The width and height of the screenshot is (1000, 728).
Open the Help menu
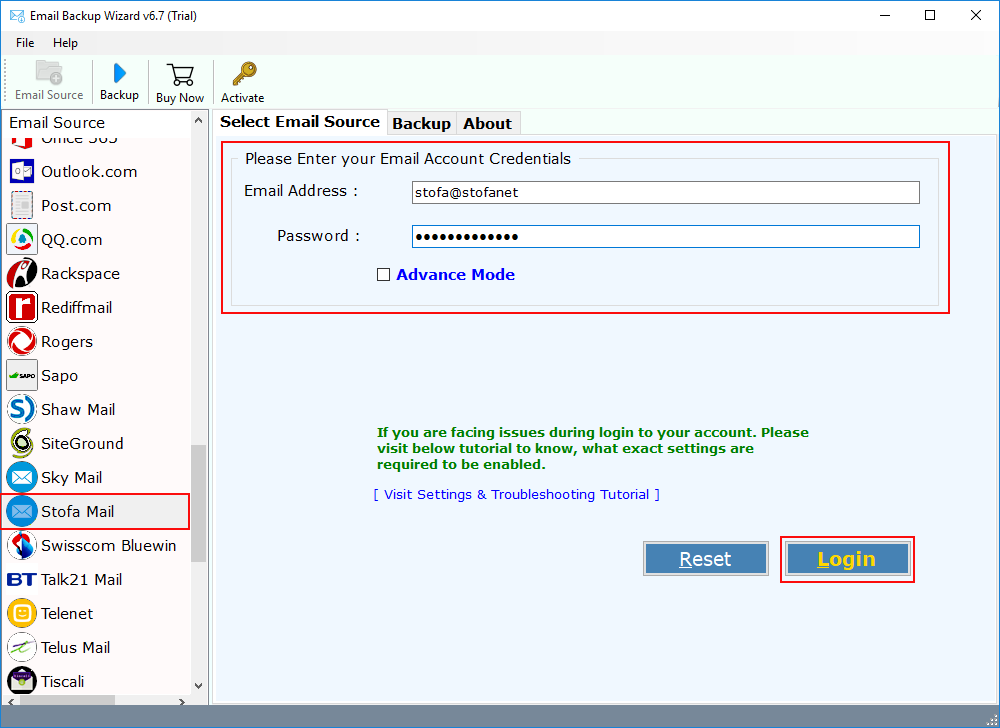coord(65,43)
